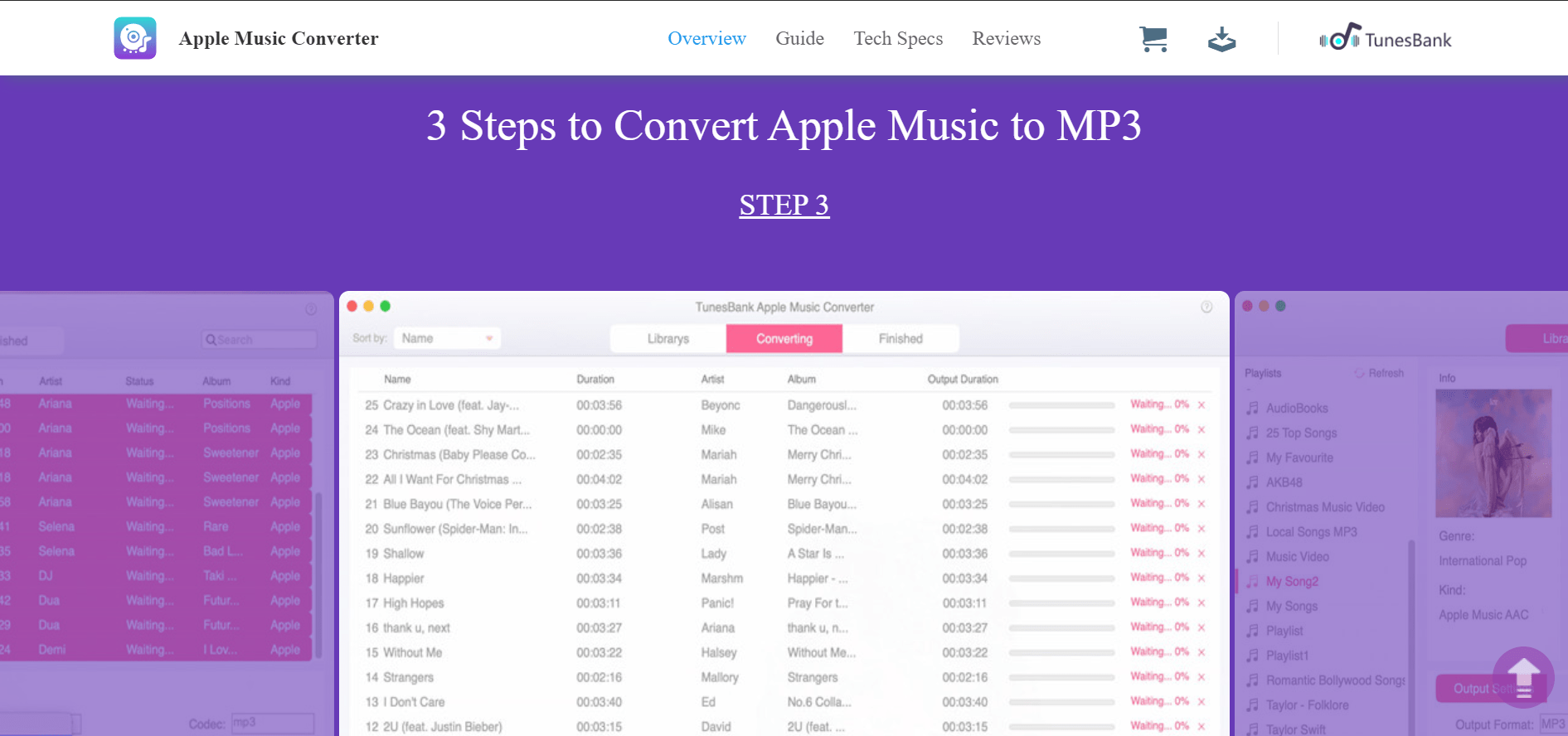Select the Demi row in left window
The image size is (1568, 736).
coord(156,650)
